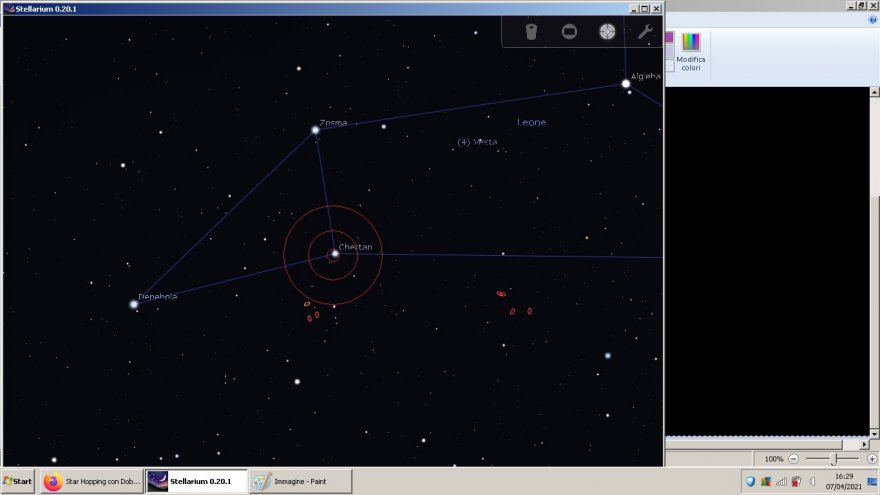The width and height of the screenshot is (880, 495).
Task: Click the Paint help question-mark icon
Action: [x=873, y=20]
